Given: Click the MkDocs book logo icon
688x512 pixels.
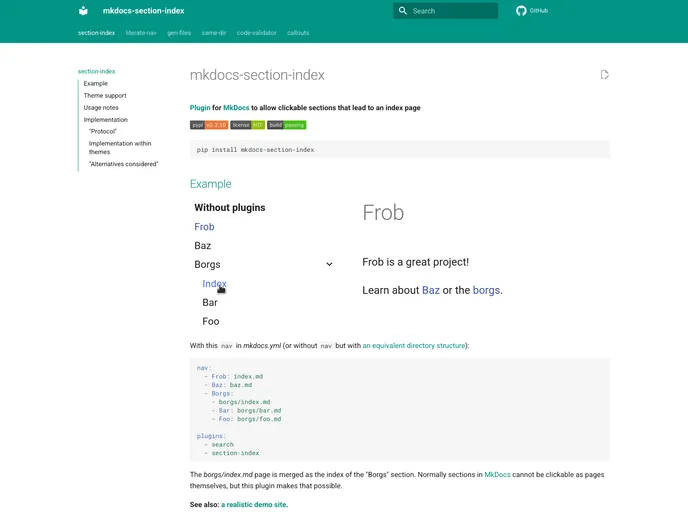Looking at the screenshot, I should pos(83,11).
